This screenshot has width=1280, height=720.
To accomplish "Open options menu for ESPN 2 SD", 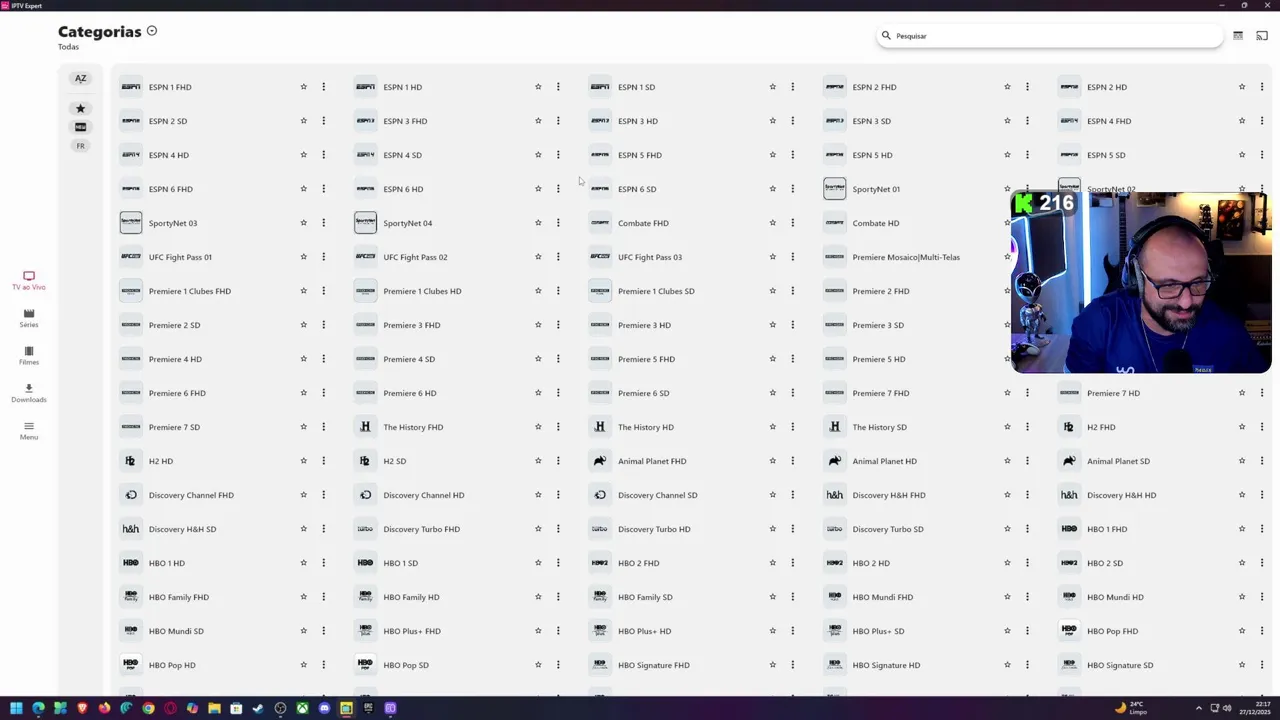I will [x=323, y=121].
